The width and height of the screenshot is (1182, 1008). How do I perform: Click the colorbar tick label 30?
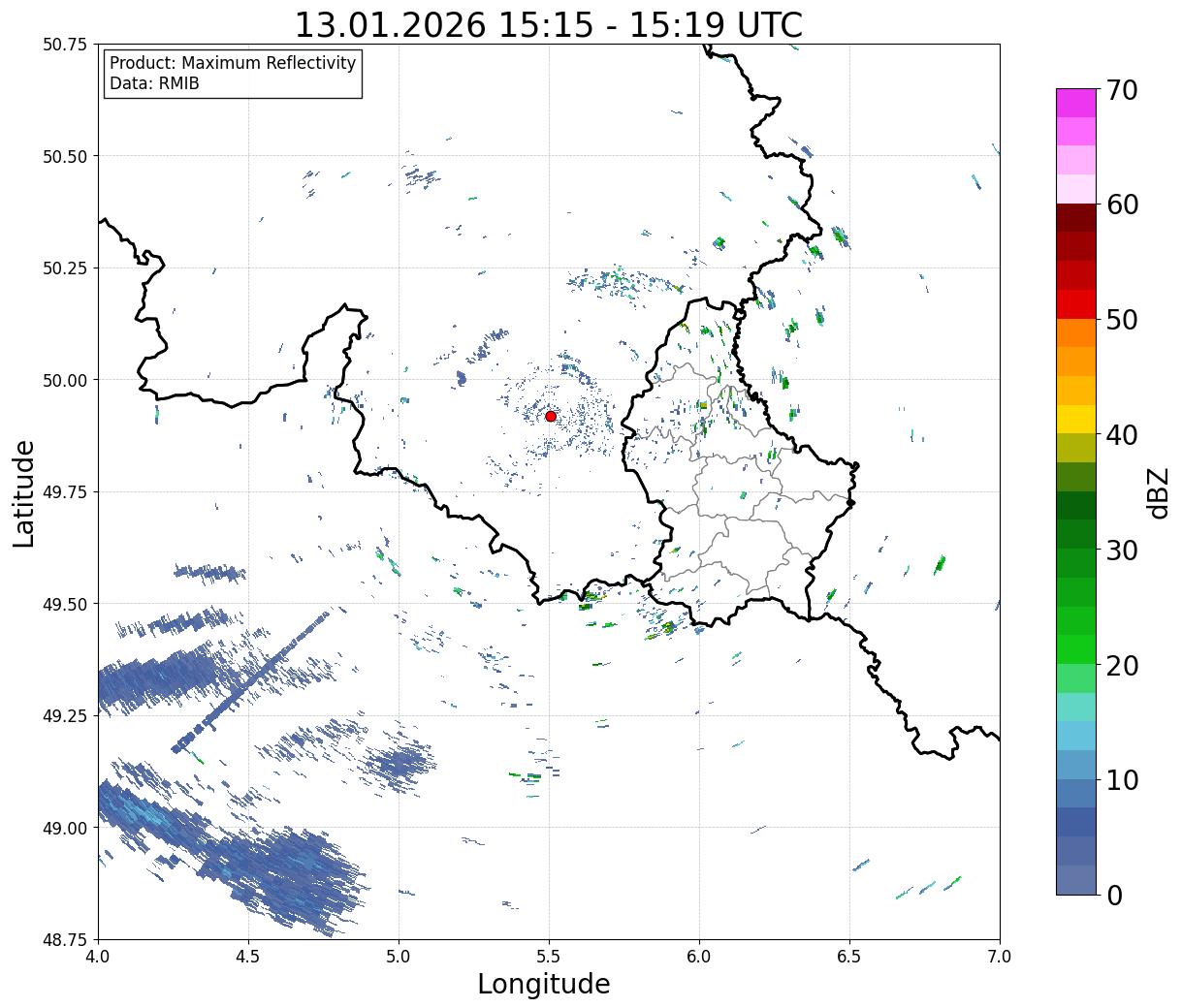coord(1122,550)
